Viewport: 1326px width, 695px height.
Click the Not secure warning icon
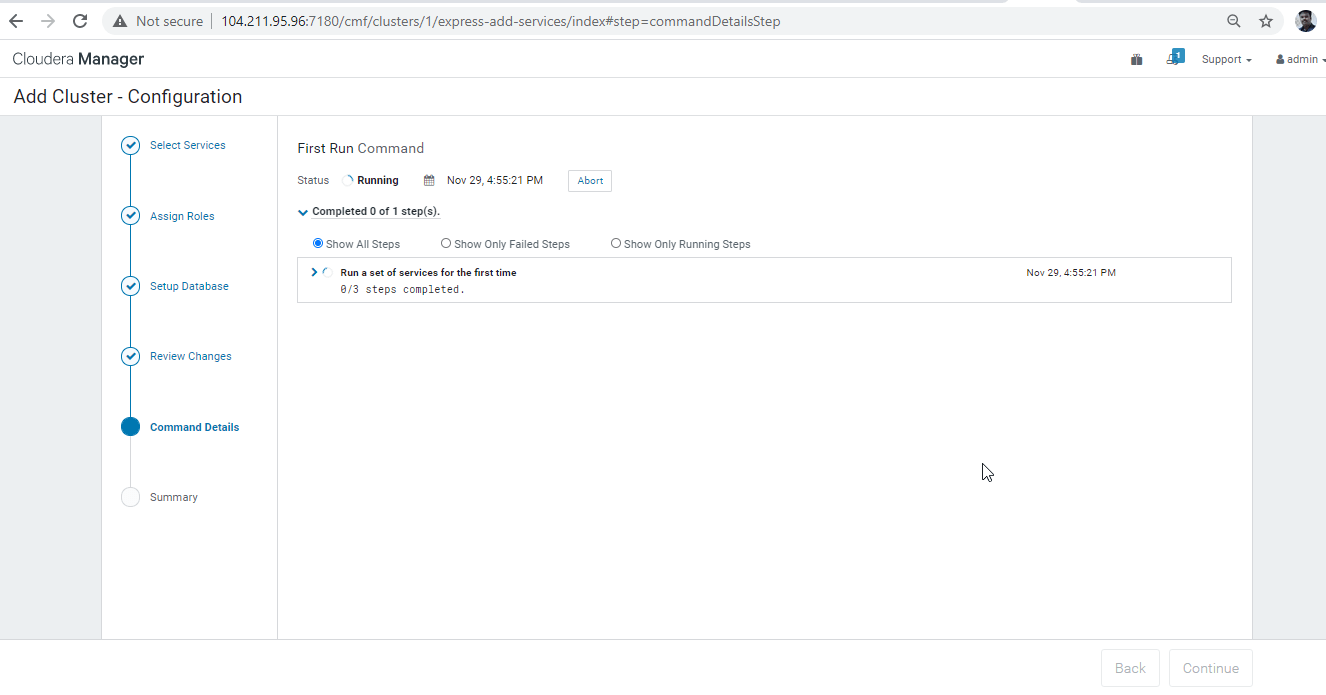pos(120,21)
